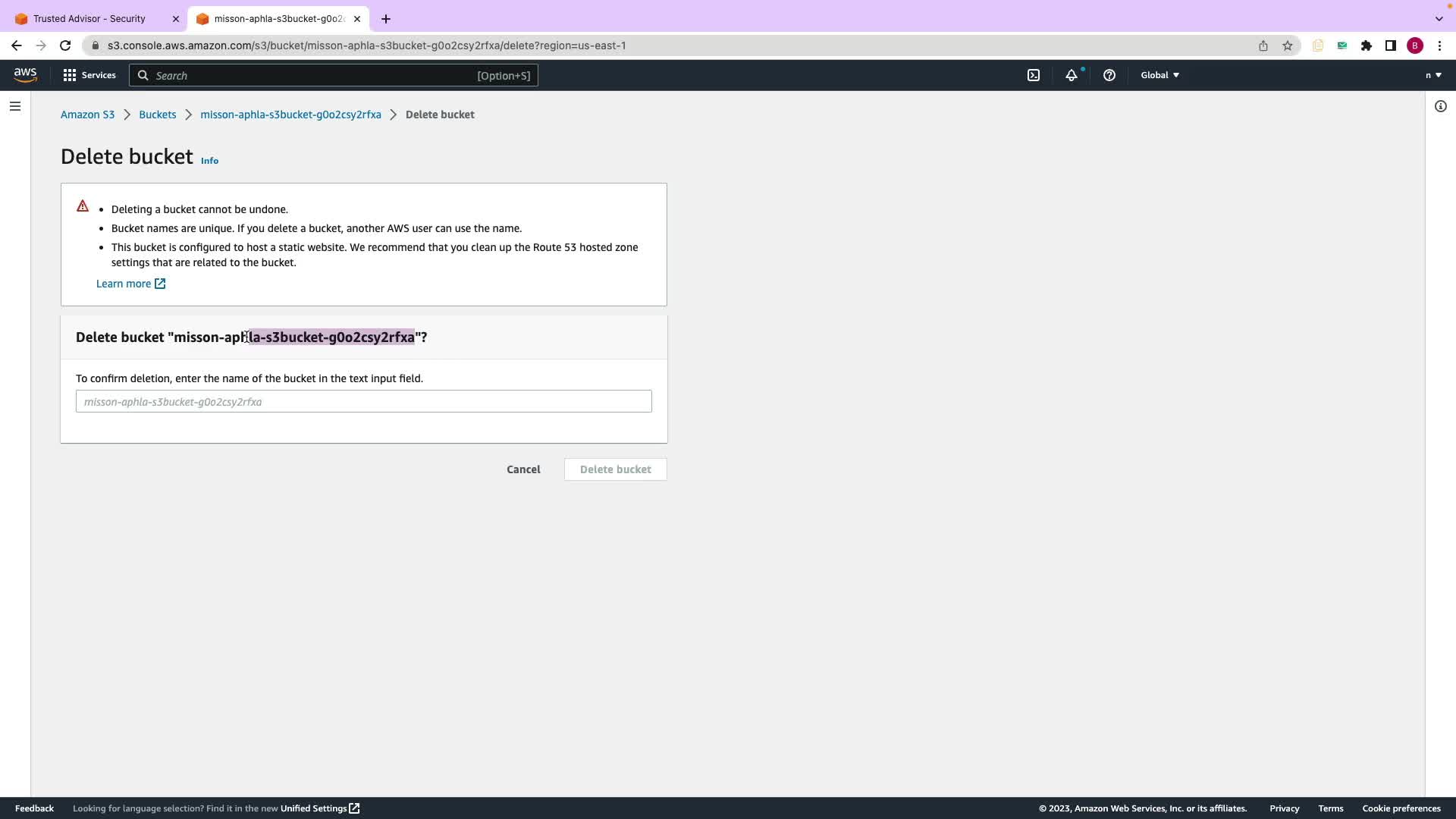Expand the Global region dropdown
This screenshot has height=819, width=1456.
pyautogui.click(x=1159, y=75)
